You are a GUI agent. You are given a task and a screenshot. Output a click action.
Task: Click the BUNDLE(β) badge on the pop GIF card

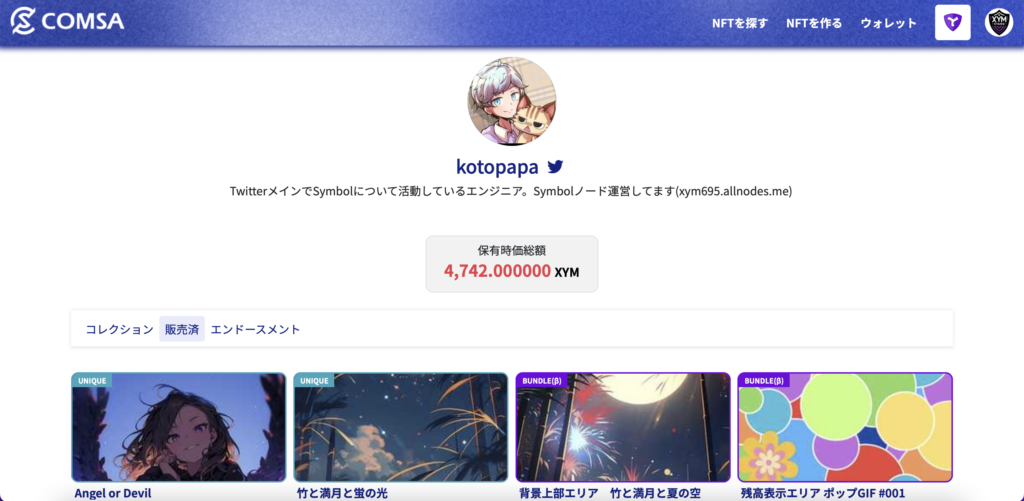(x=763, y=380)
